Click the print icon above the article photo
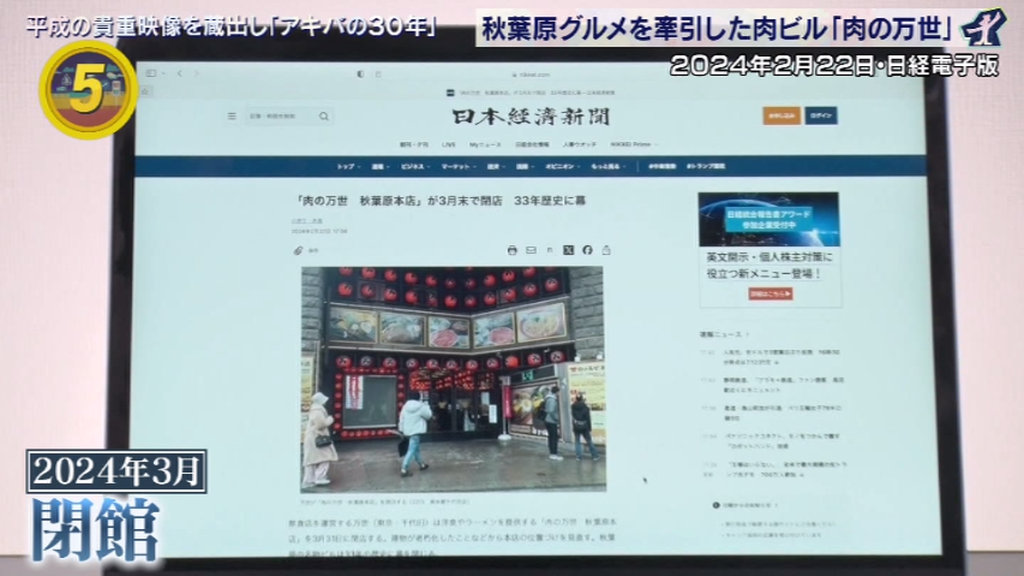 (x=512, y=250)
